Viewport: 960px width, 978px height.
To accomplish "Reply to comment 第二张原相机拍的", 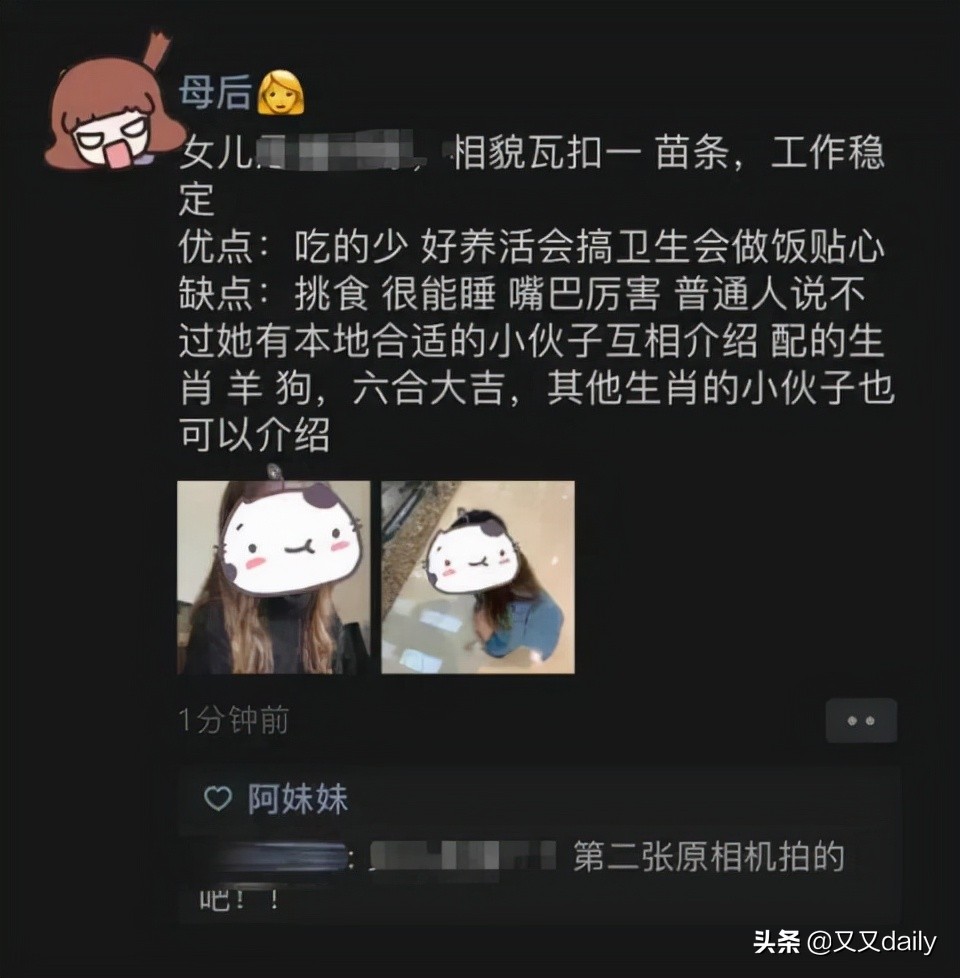I will click(x=709, y=856).
